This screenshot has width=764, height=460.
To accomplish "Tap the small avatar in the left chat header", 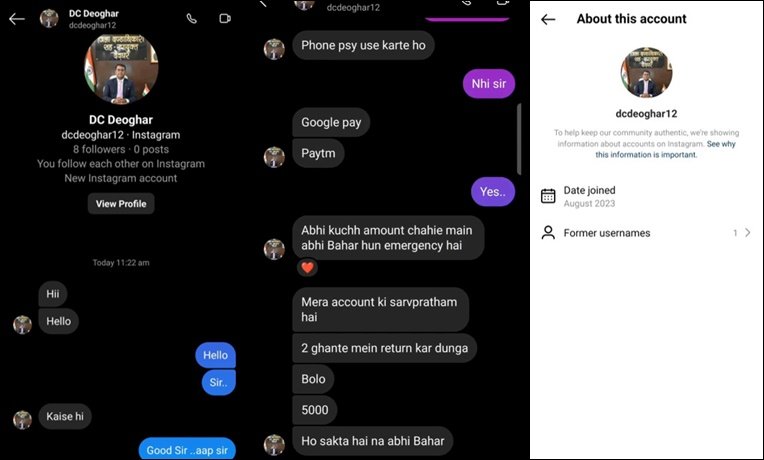I will (49, 19).
